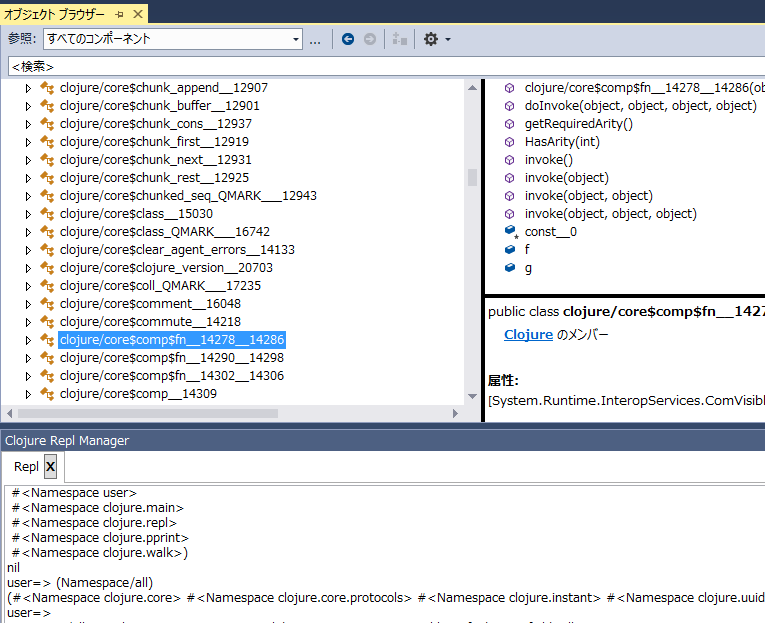Click class icon of comp$fn__14290__14298
This screenshot has height=623, width=765.
(x=47, y=358)
